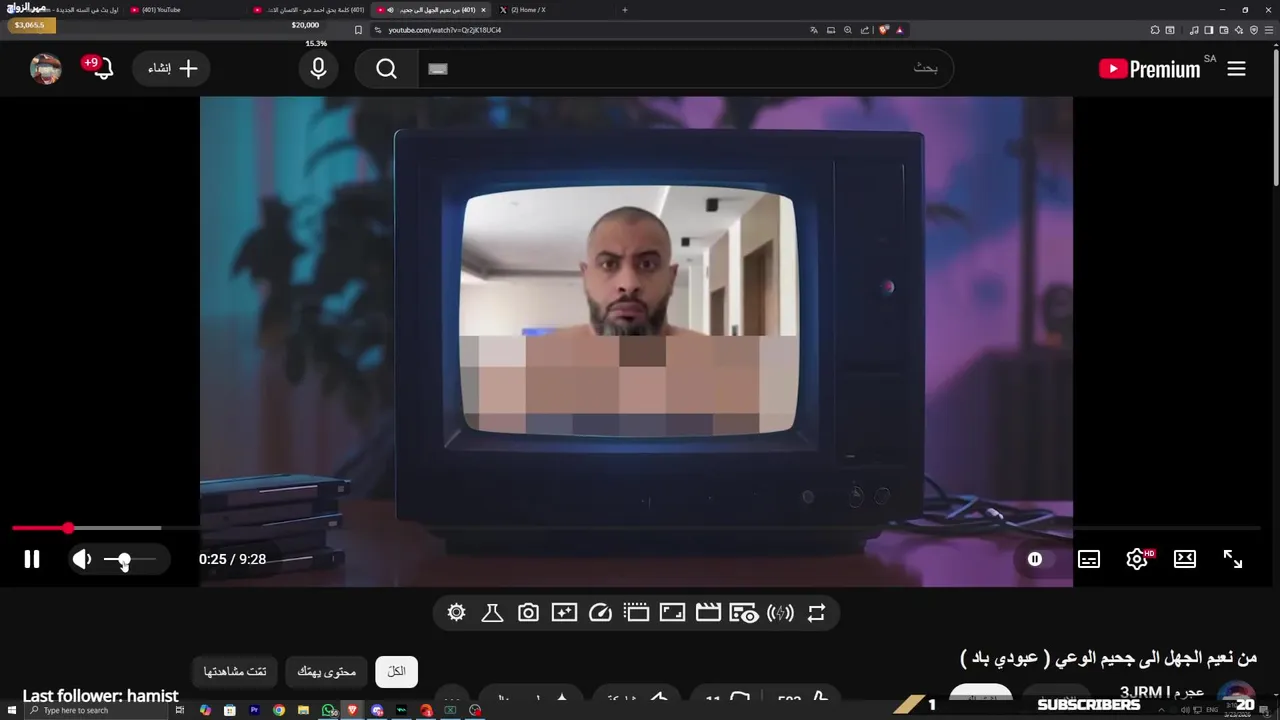Click the volume boost lightning icon
Image resolution: width=1280 pixels, height=720 pixels.
click(780, 613)
